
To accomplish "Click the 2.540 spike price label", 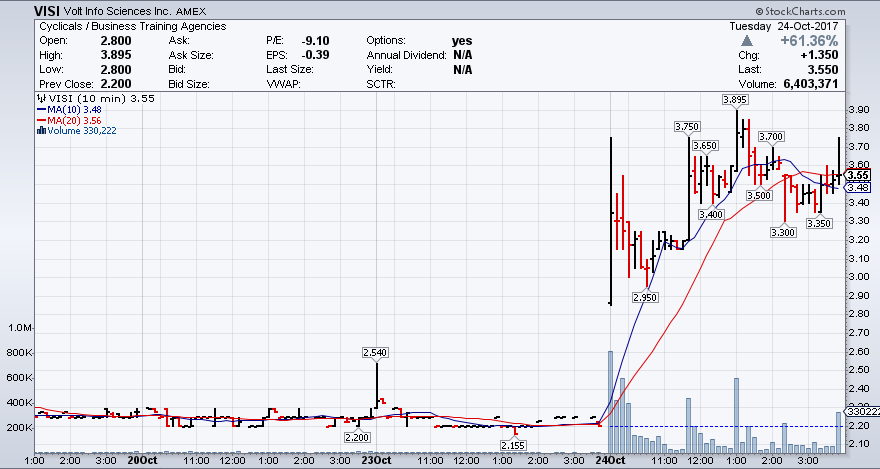I will (x=375, y=352).
